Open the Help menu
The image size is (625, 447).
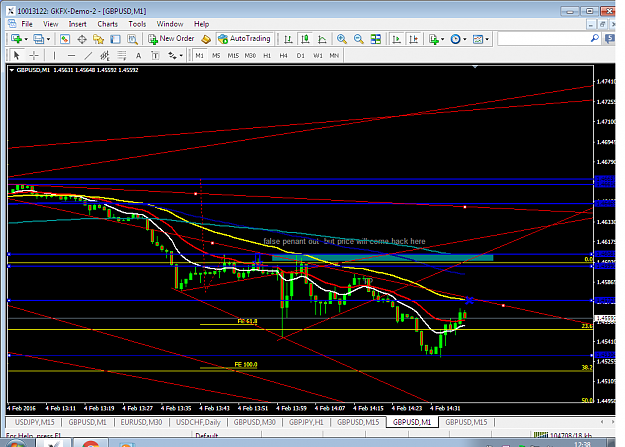coord(201,24)
